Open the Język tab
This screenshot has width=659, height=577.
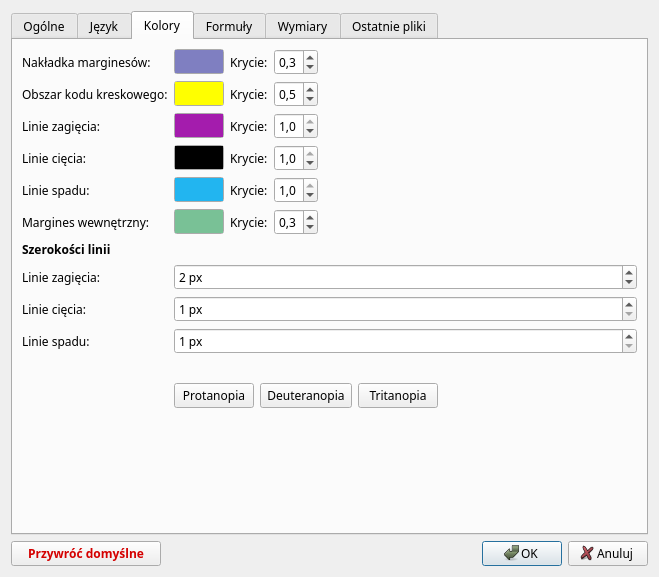104,26
